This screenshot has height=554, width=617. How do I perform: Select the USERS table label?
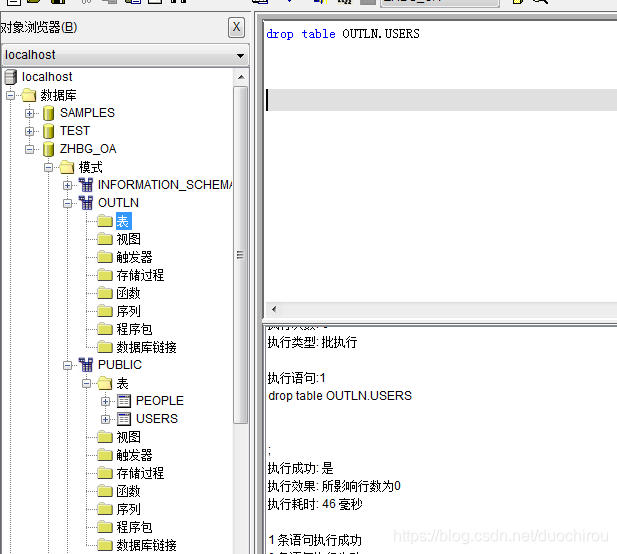(157, 419)
